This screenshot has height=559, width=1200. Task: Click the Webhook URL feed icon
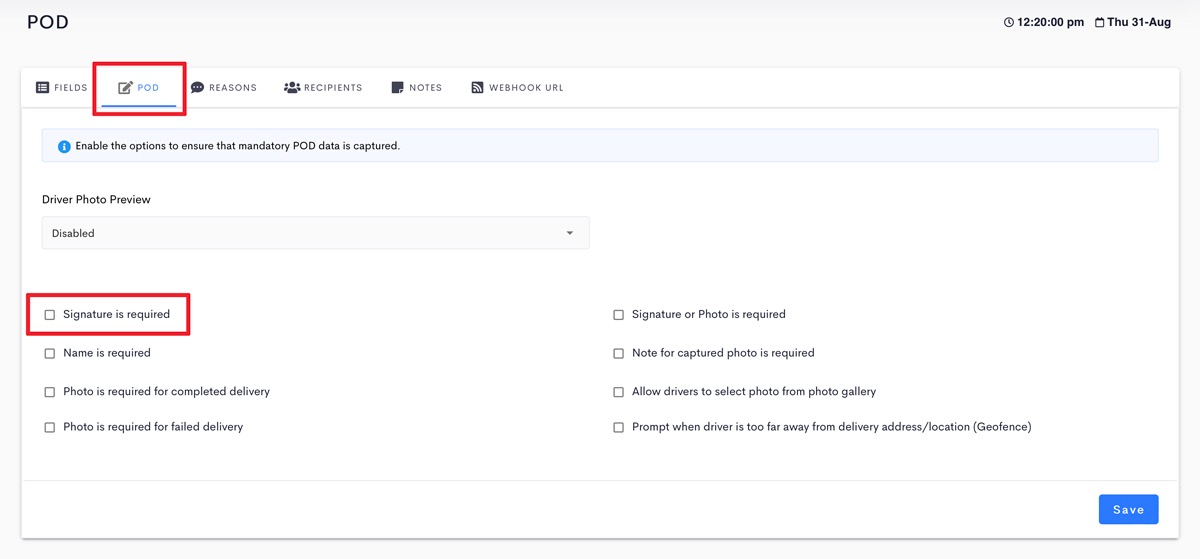click(x=477, y=88)
